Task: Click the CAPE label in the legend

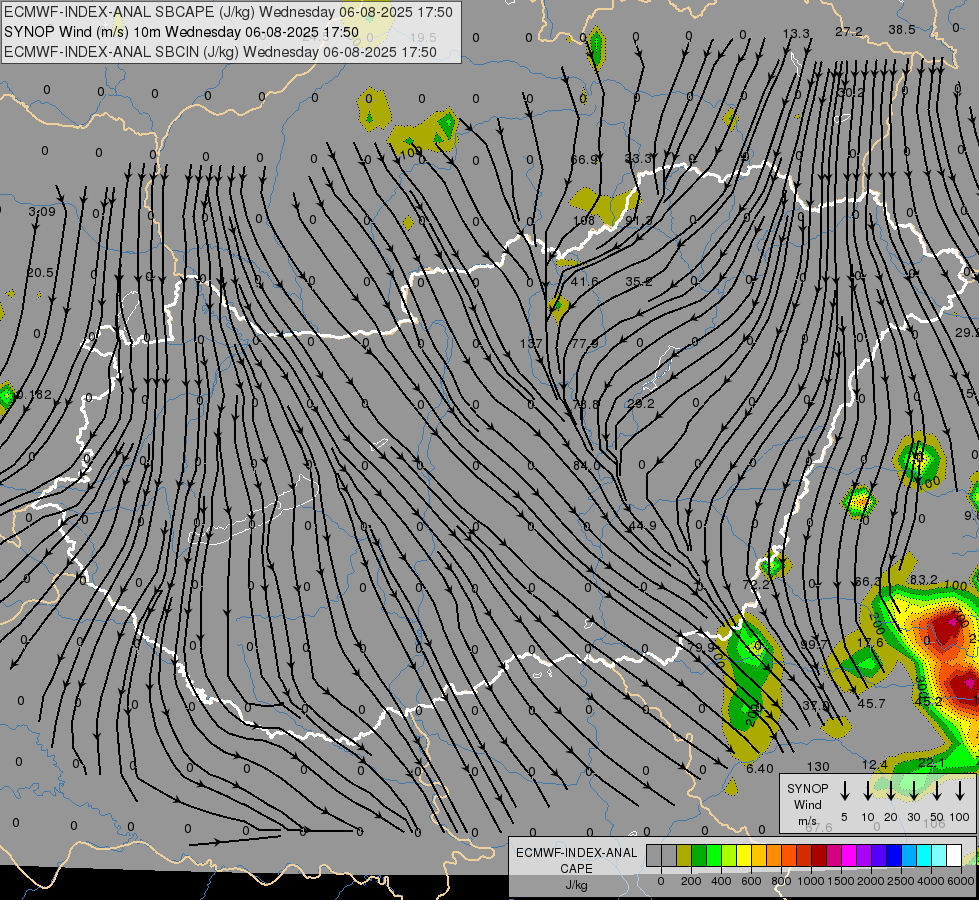Action: (x=576, y=869)
